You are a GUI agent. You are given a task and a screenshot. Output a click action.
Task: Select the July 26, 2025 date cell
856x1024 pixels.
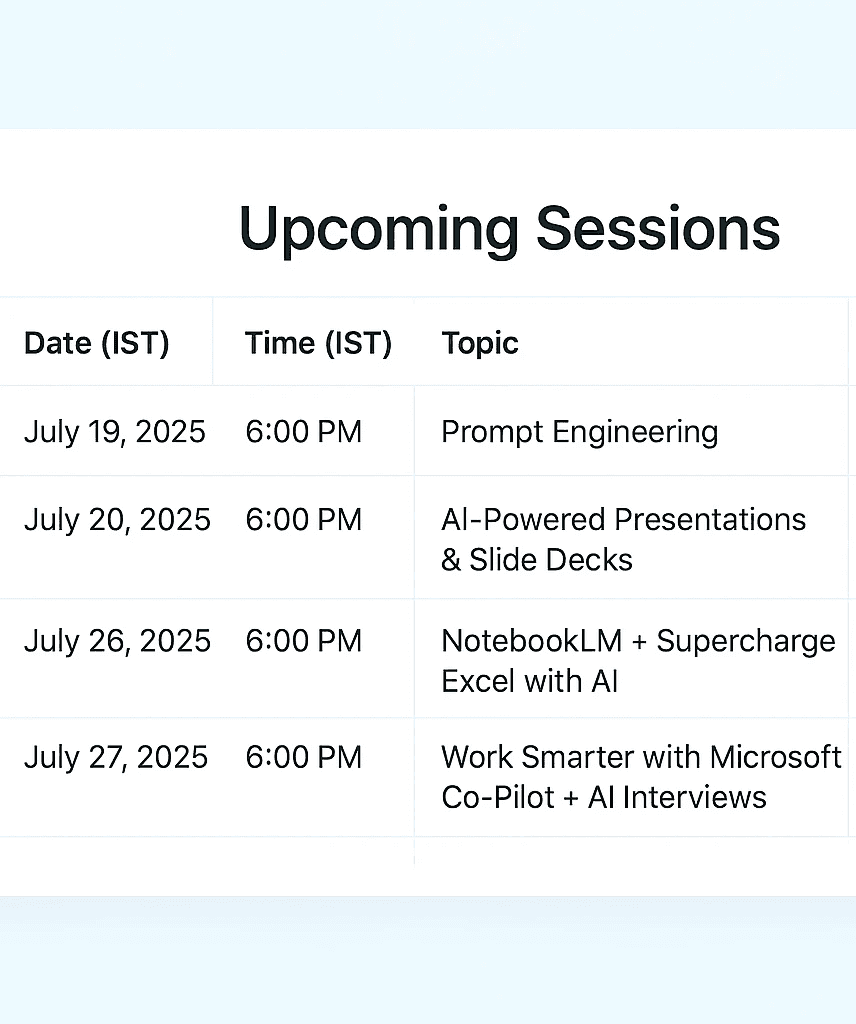pyautogui.click(x=118, y=641)
